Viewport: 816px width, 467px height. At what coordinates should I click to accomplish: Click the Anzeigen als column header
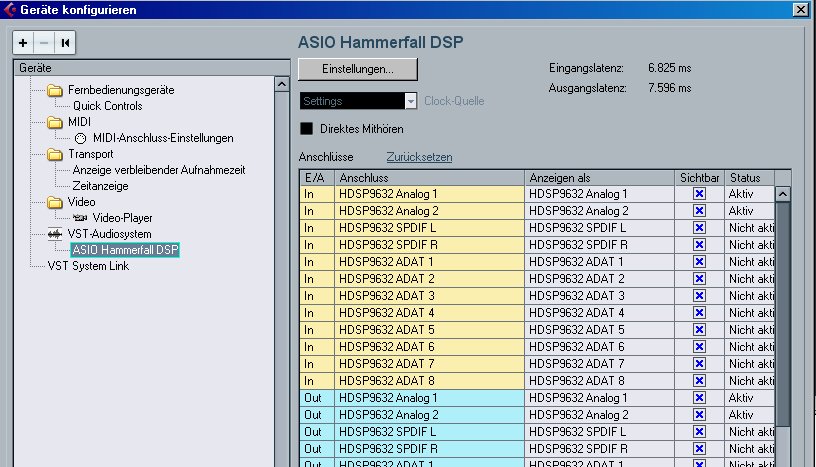600,178
